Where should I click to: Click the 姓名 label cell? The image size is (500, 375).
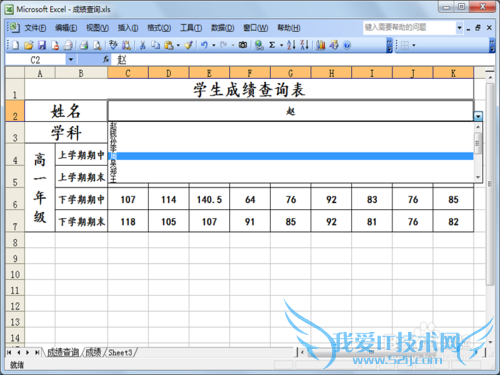click(x=66, y=111)
